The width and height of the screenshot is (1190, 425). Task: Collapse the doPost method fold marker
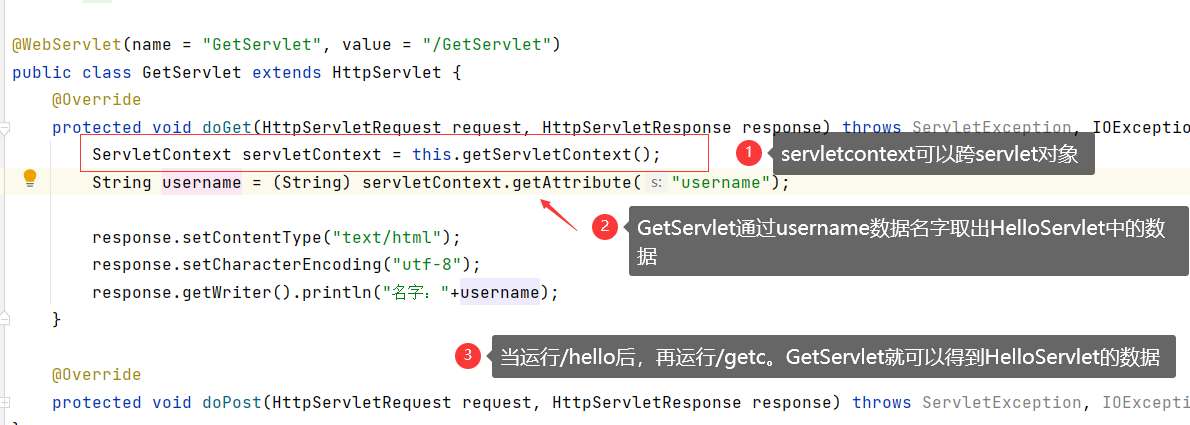click(x=5, y=402)
